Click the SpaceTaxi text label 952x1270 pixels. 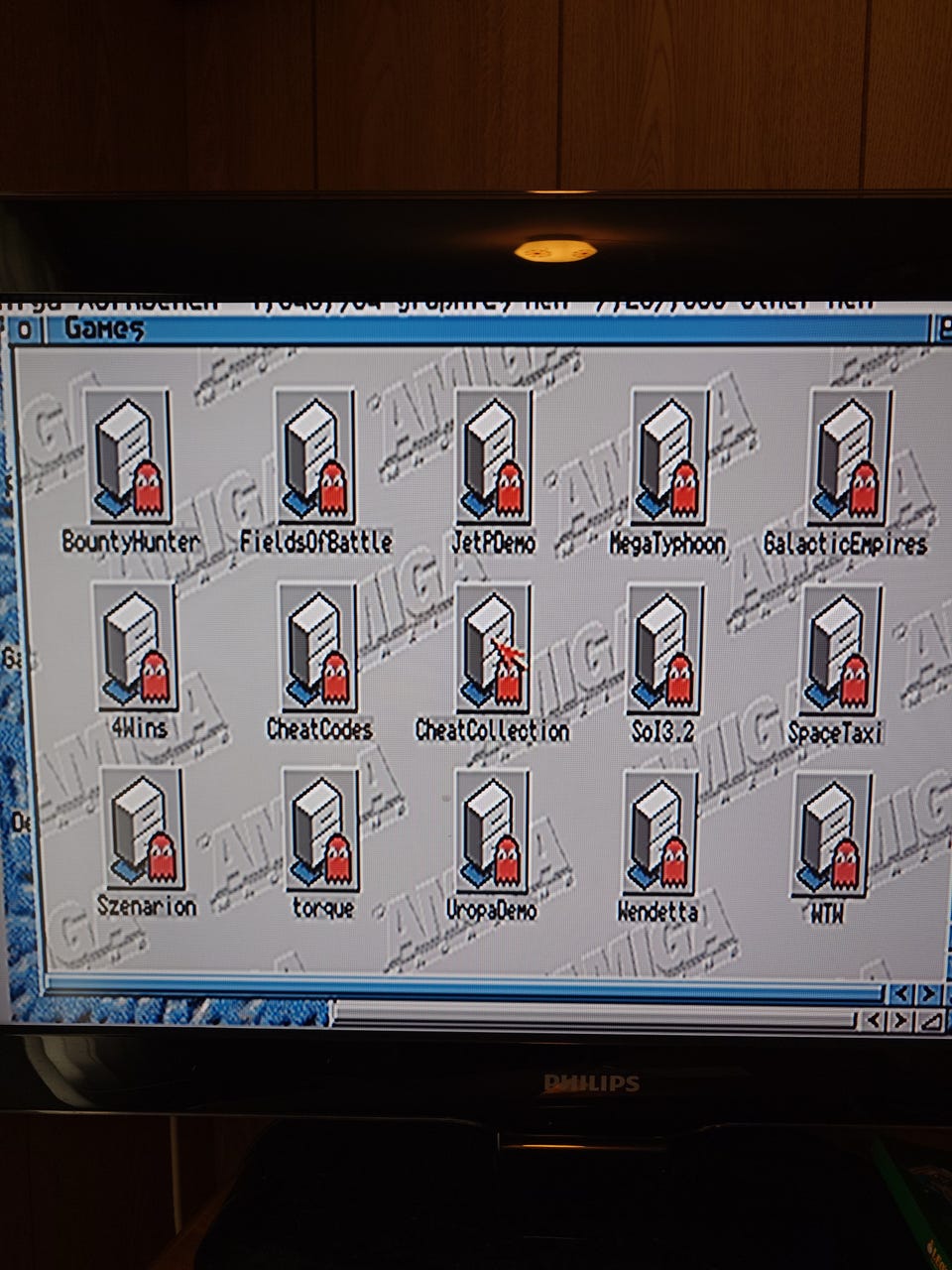click(x=836, y=732)
